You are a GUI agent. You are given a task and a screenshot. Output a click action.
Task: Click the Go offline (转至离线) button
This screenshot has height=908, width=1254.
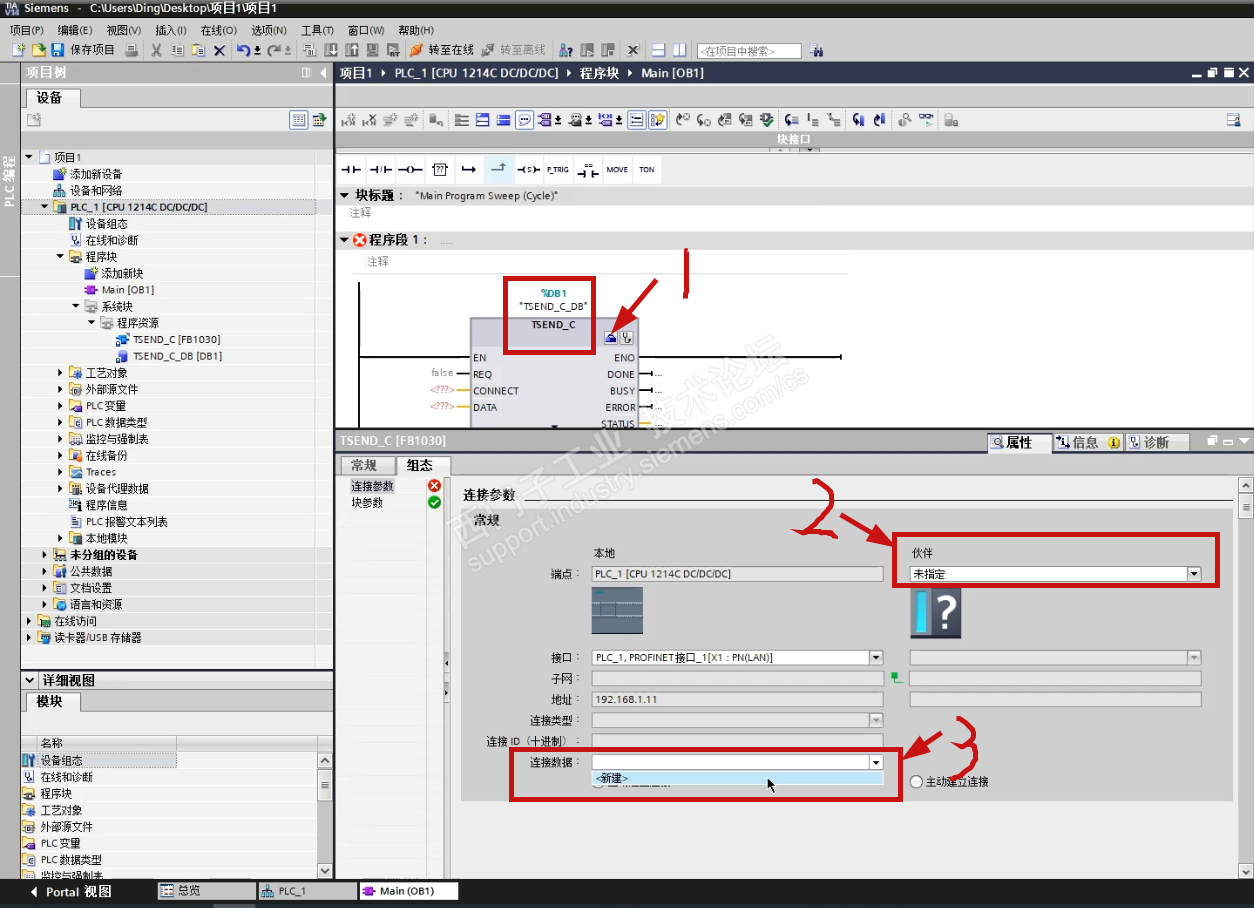(x=513, y=50)
